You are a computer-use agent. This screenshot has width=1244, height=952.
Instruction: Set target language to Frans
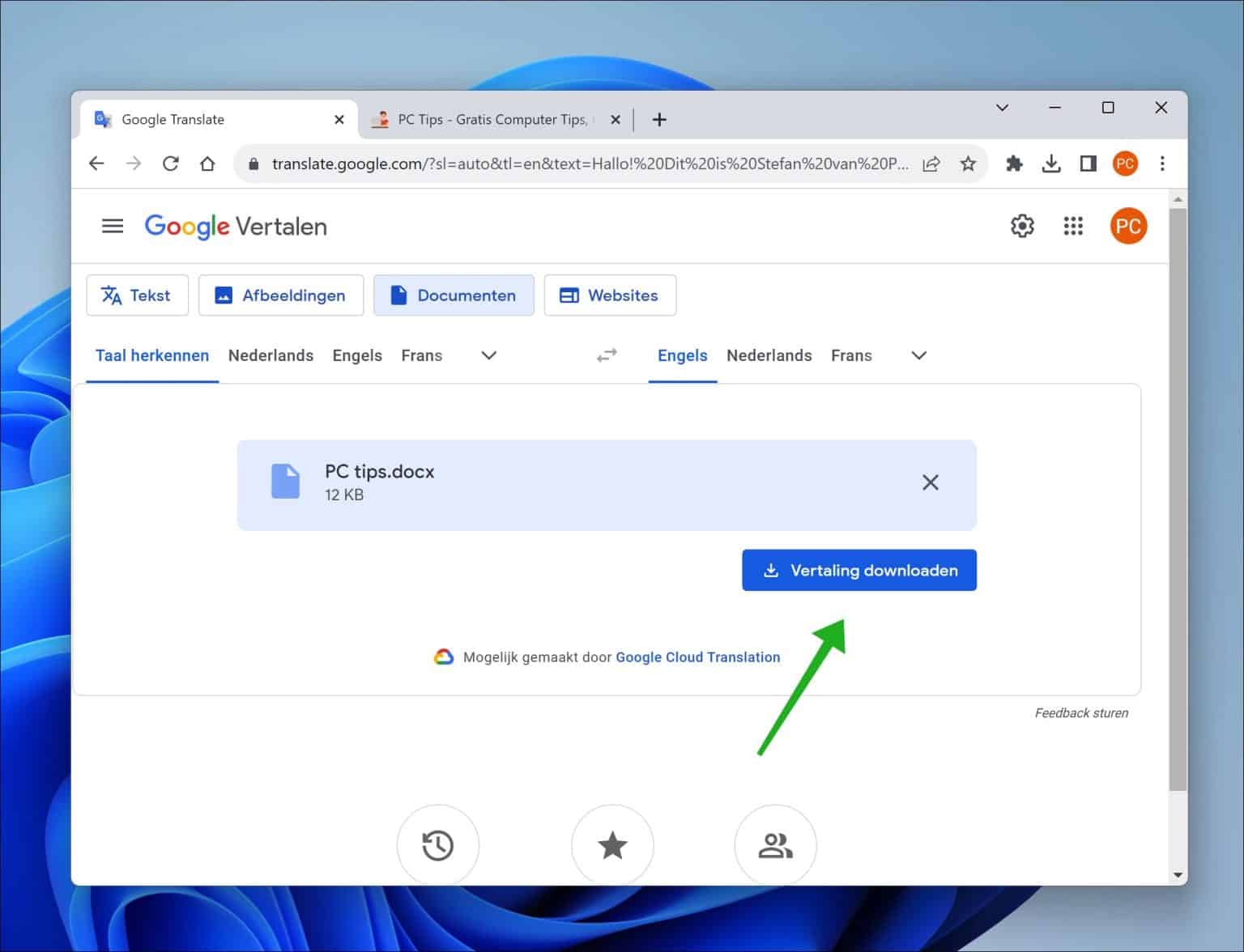coord(851,355)
